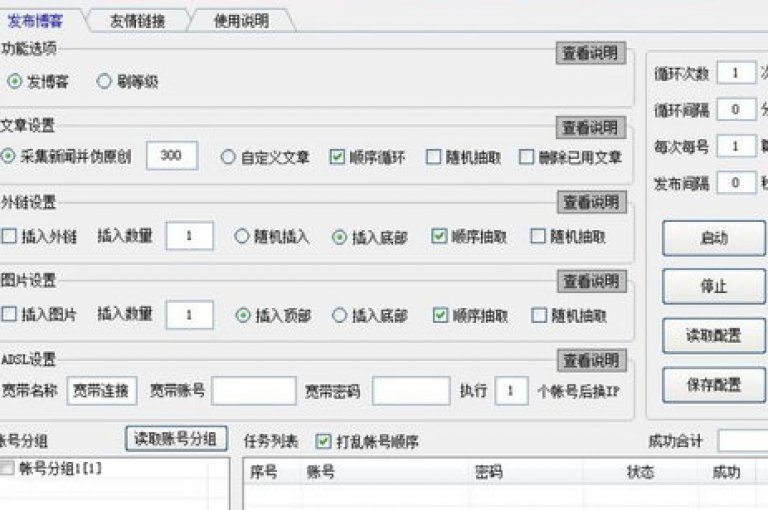Switch to the 发布博客 tab

tap(35, 21)
